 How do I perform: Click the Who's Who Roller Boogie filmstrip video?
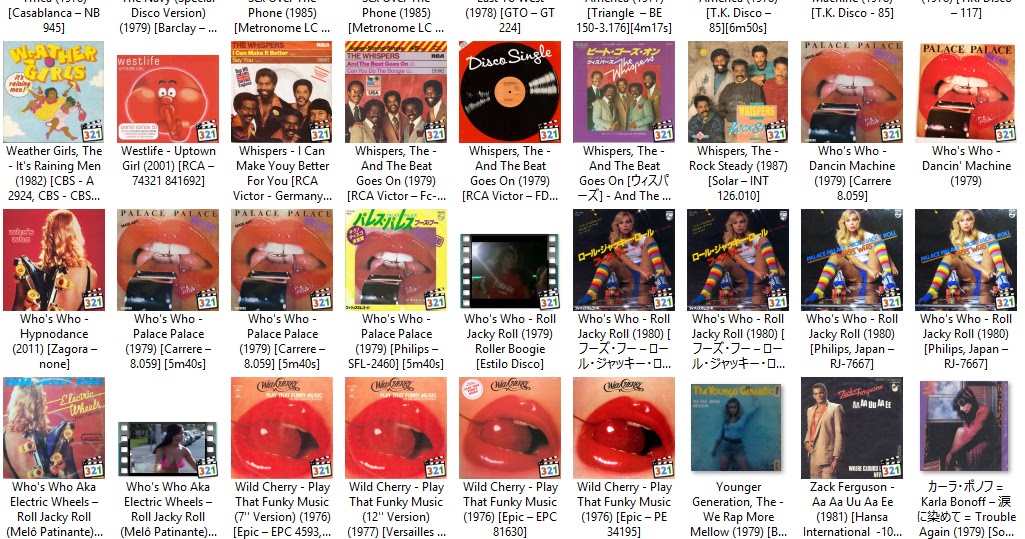(x=510, y=271)
